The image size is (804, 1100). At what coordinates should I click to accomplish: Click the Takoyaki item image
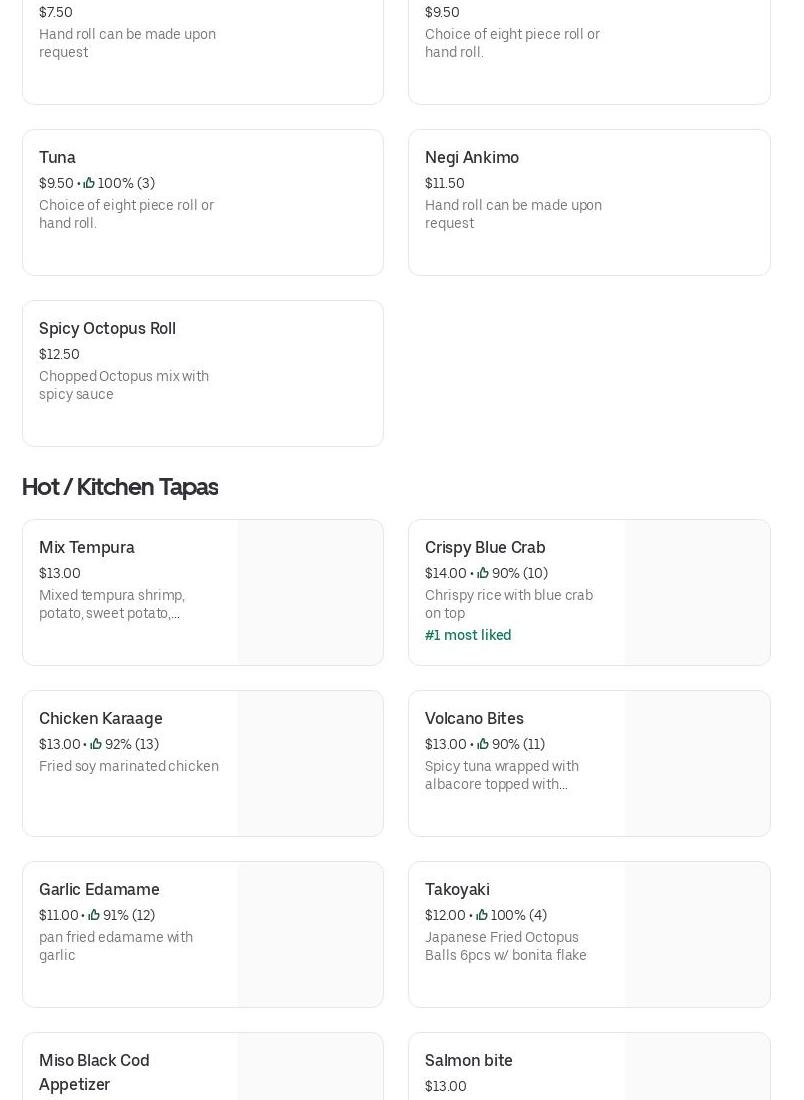click(697, 934)
